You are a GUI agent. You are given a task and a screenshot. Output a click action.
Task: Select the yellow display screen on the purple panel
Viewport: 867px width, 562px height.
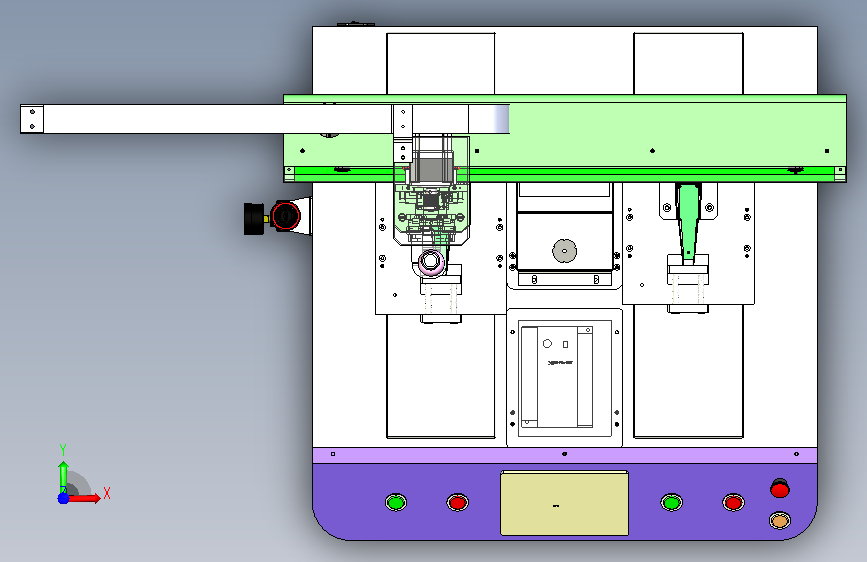click(565, 503)
